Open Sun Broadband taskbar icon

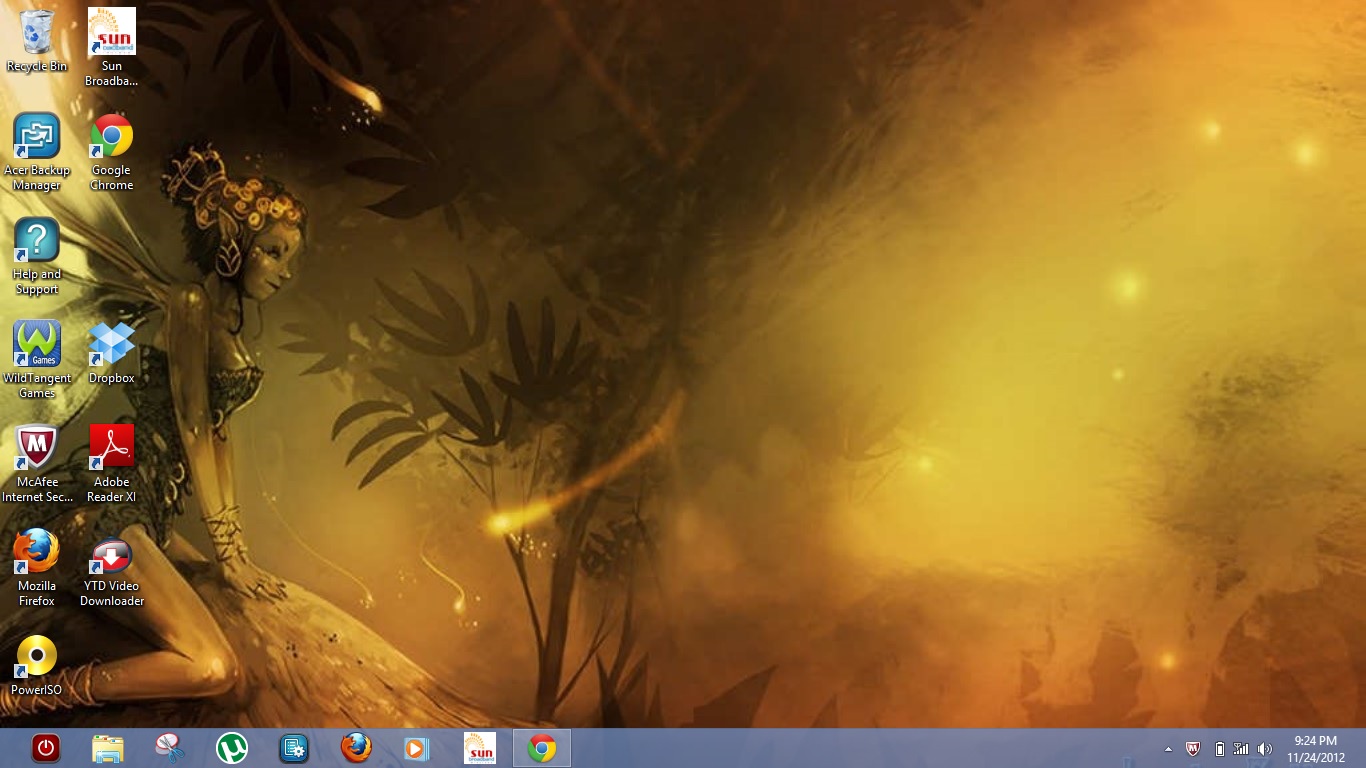(480, 748)
